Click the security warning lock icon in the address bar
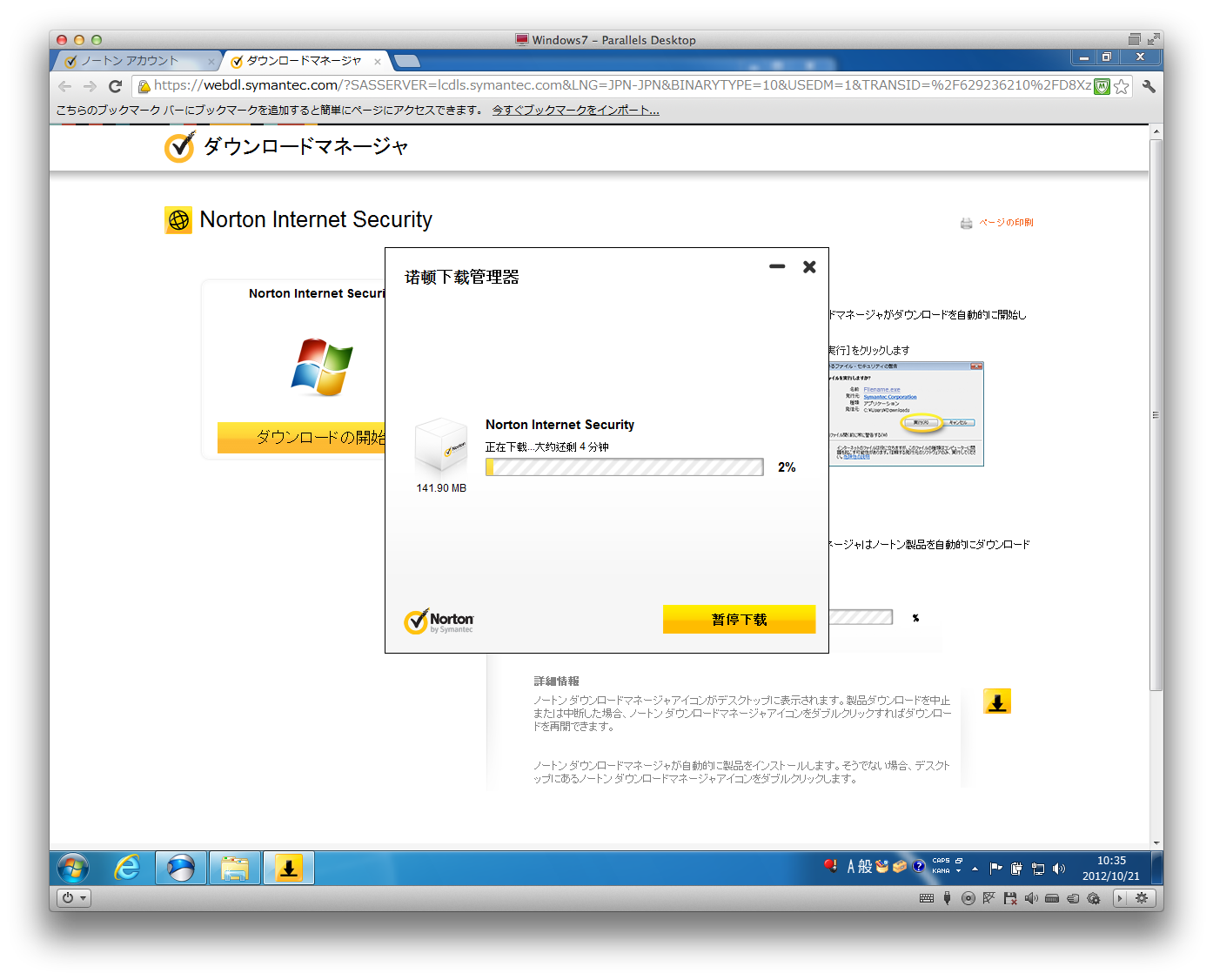Image resolution: width=1213 pixels, height=980 pixels. coord(144,86)
